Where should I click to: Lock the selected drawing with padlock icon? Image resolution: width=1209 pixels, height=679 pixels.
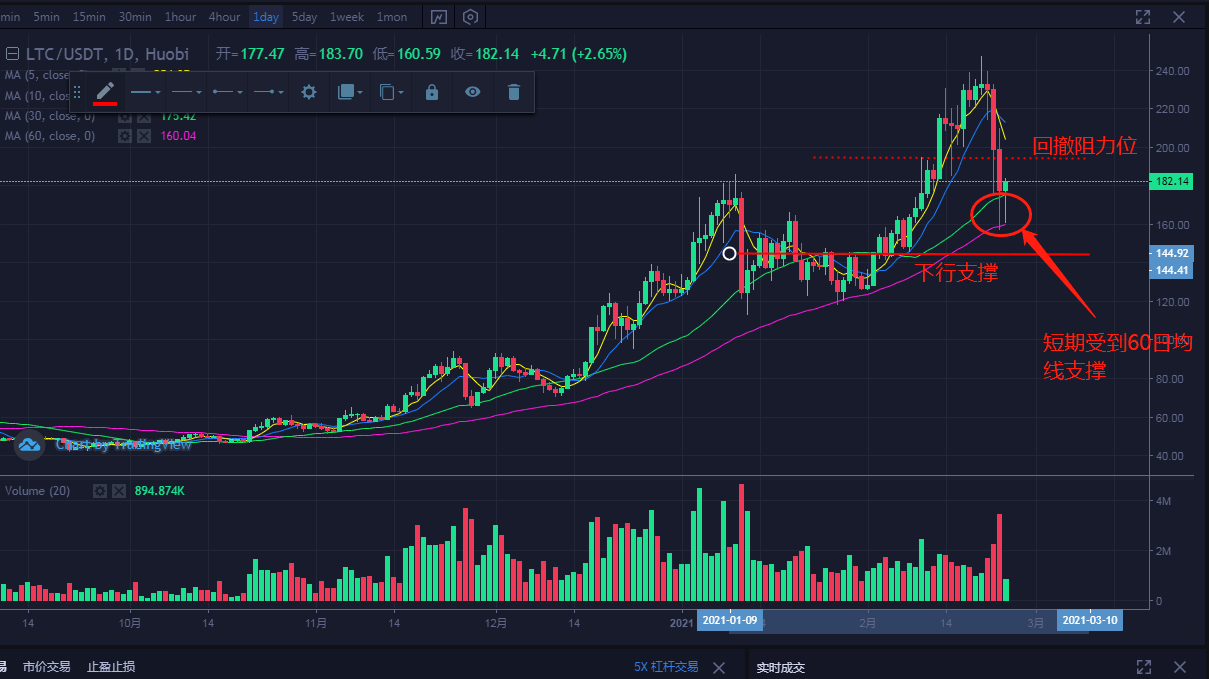click(432, 92)
